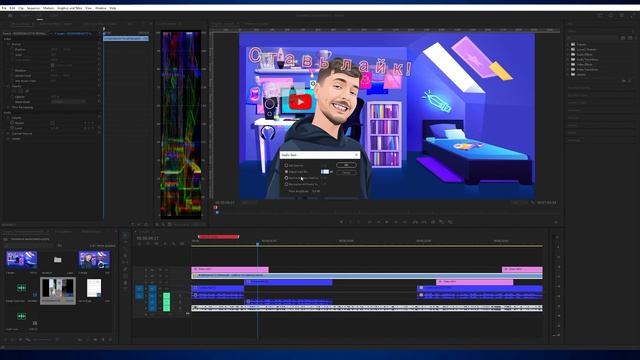Image resolution: width=640 pixels, height=360 pixels.
Task: Switch Project panel to Icon view
Action: tap(20, 340)
